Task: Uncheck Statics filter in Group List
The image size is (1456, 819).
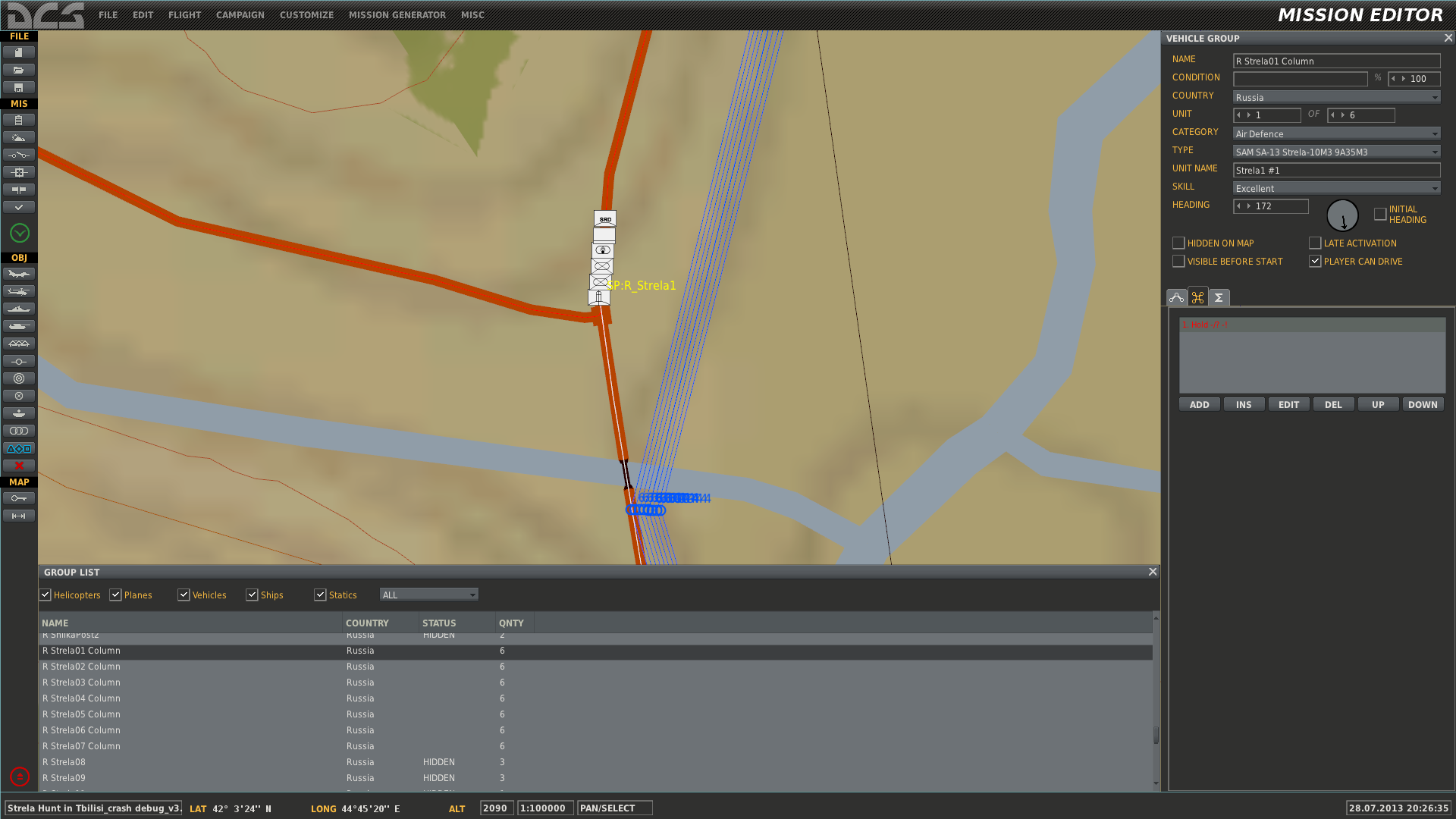Action: coord(320,595)
